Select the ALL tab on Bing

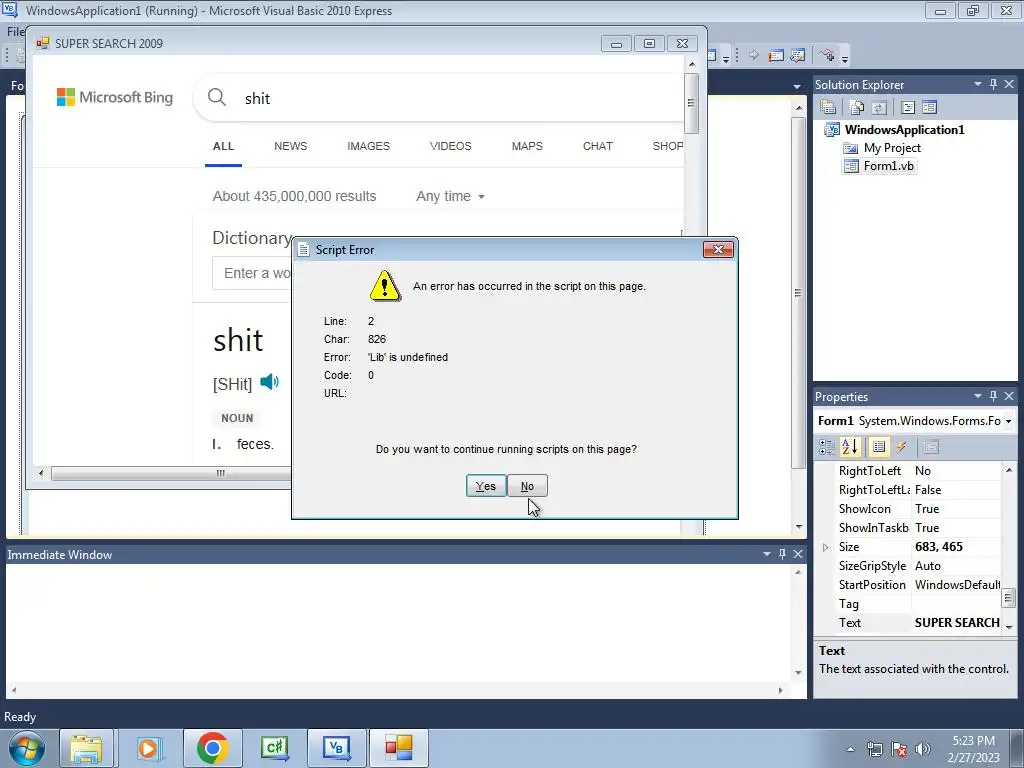(223, 146)
